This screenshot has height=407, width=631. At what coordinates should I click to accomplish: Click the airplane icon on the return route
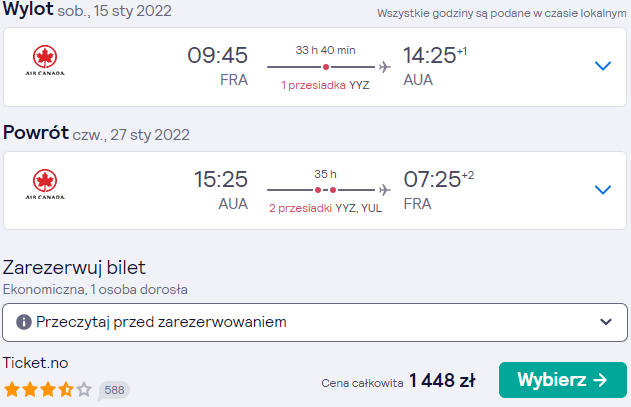(x=385, y=190)
